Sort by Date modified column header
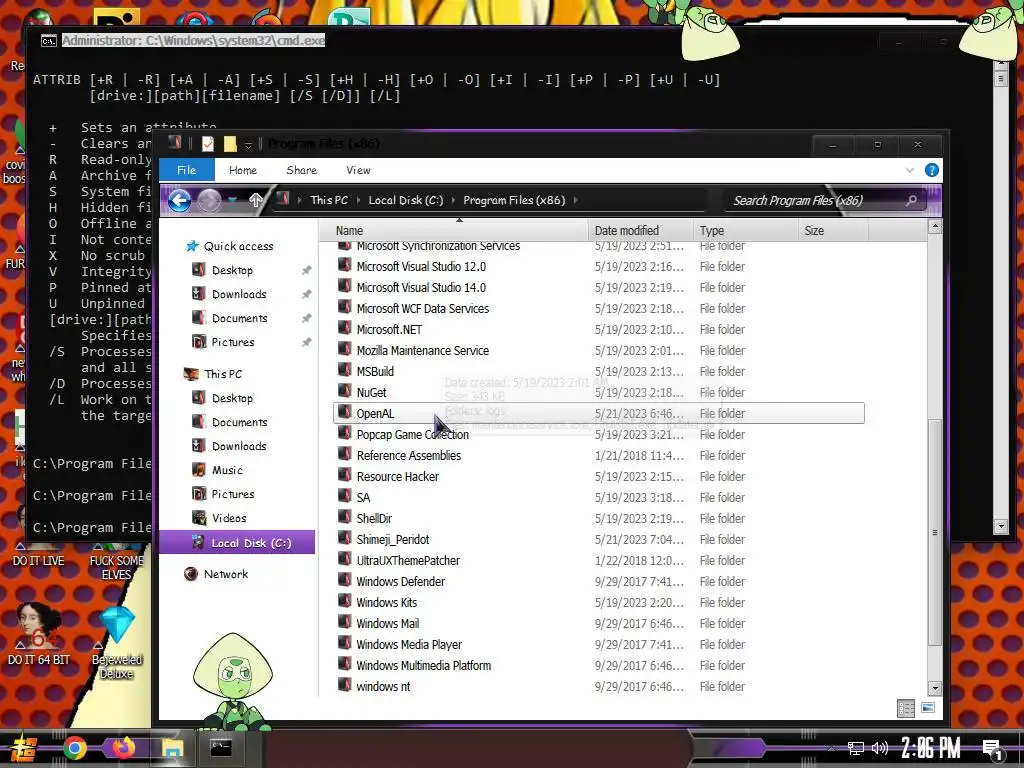 pyautogui.click(x=641, y=231)
